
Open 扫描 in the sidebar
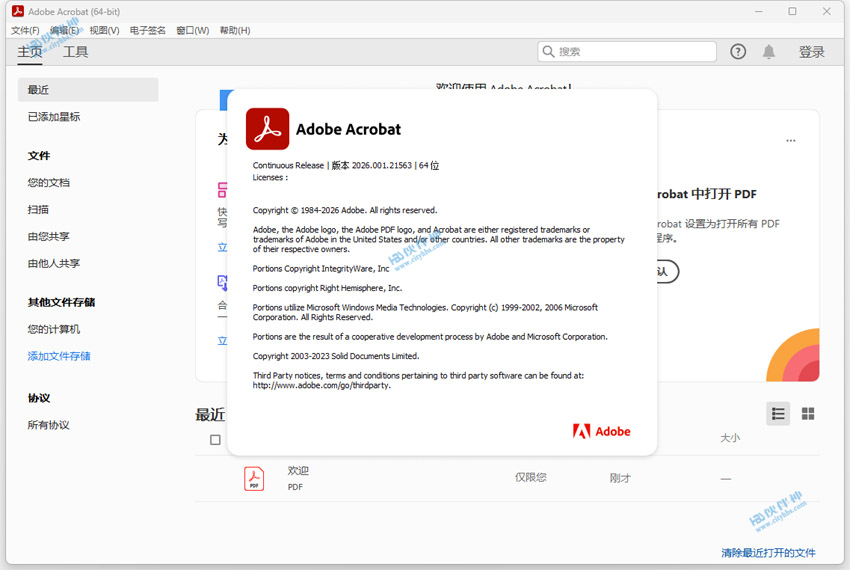[x=38, y=209]
